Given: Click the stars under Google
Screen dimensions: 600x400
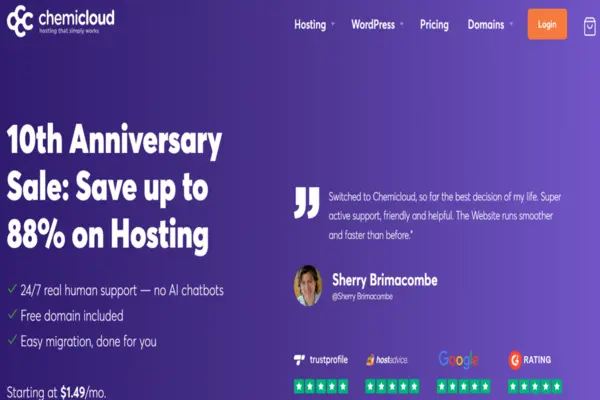Looking at the screenshot, I should pyautogui.click(x=463, y=386).
